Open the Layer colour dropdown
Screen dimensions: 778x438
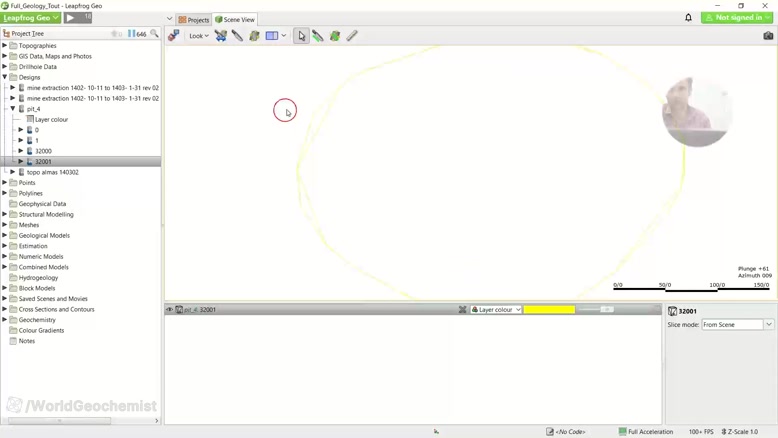pyautogui.click(x=496, y=310)
